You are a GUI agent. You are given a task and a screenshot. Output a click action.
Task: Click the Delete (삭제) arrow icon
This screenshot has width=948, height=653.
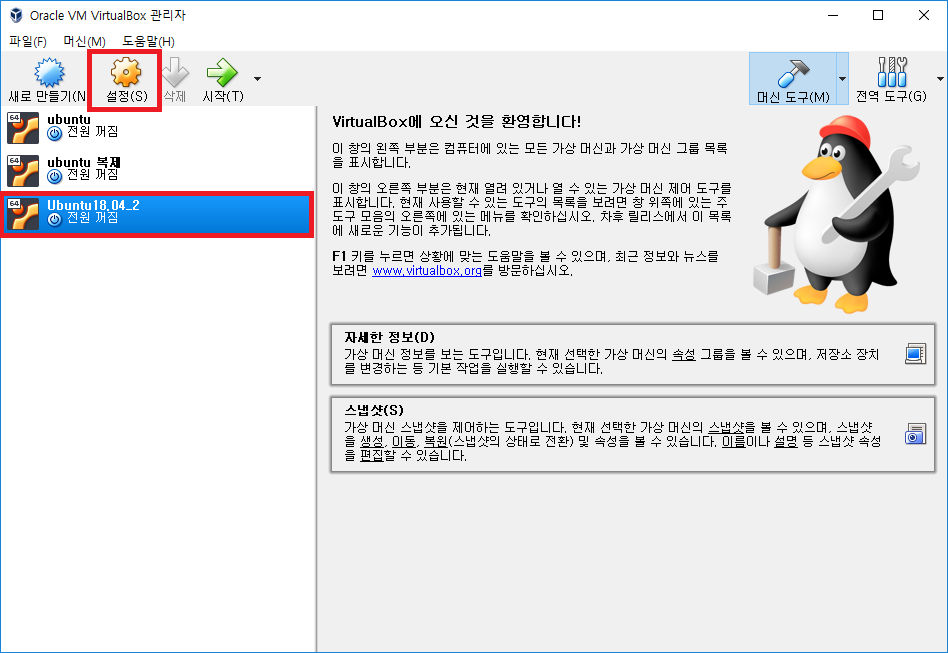[175, 73]
